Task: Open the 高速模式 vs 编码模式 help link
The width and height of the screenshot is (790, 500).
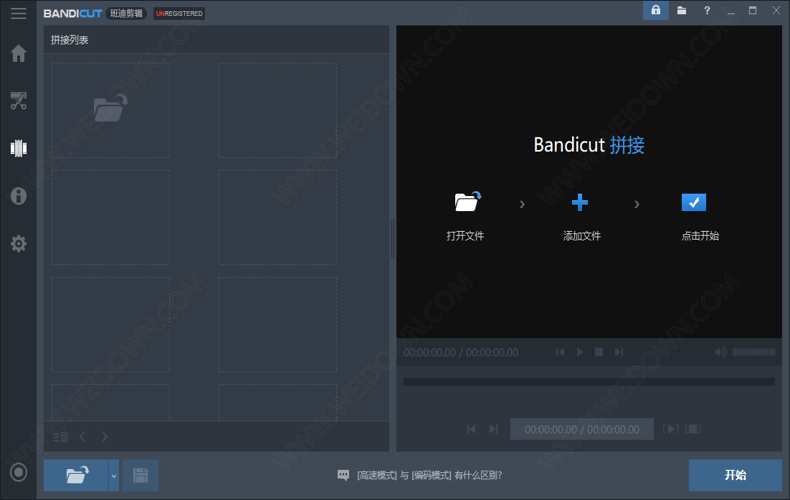Action: 429,475
